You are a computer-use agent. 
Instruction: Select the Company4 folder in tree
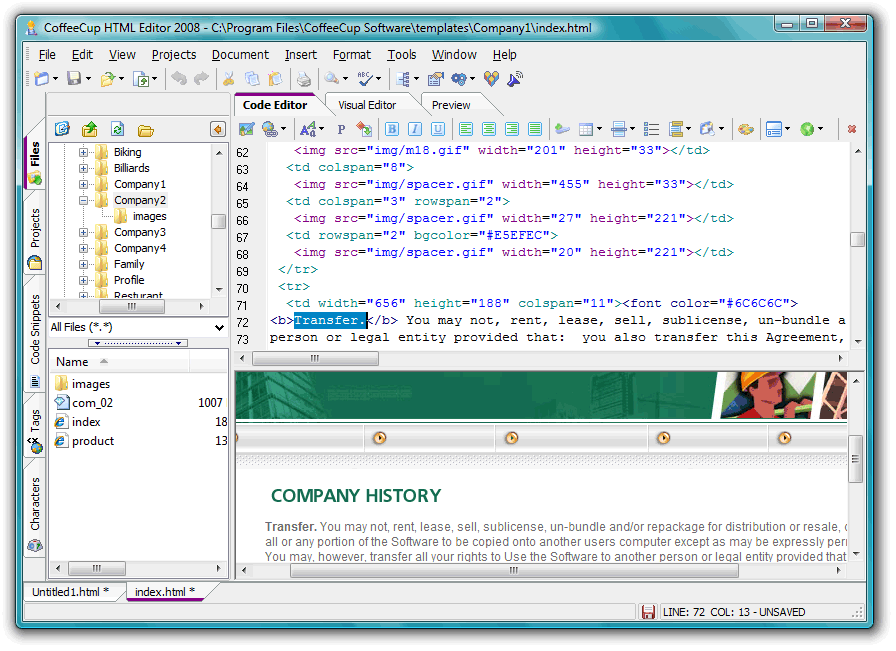point(139,248)
